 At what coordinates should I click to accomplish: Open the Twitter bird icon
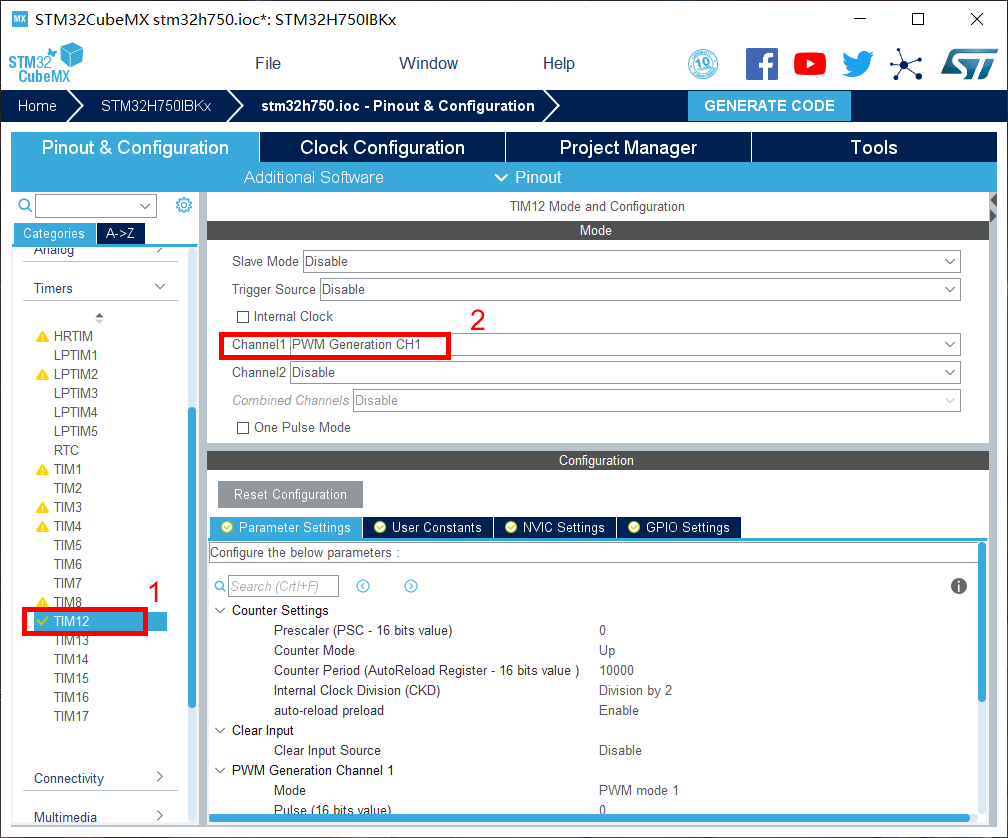[857, 64]
